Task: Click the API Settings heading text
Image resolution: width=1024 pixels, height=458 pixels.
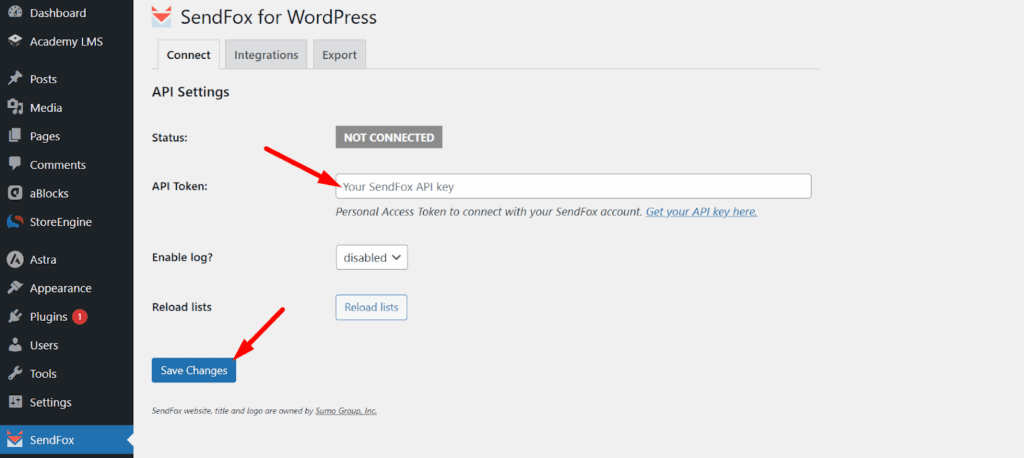Action: pyautogui.click(x=191, y=92)
